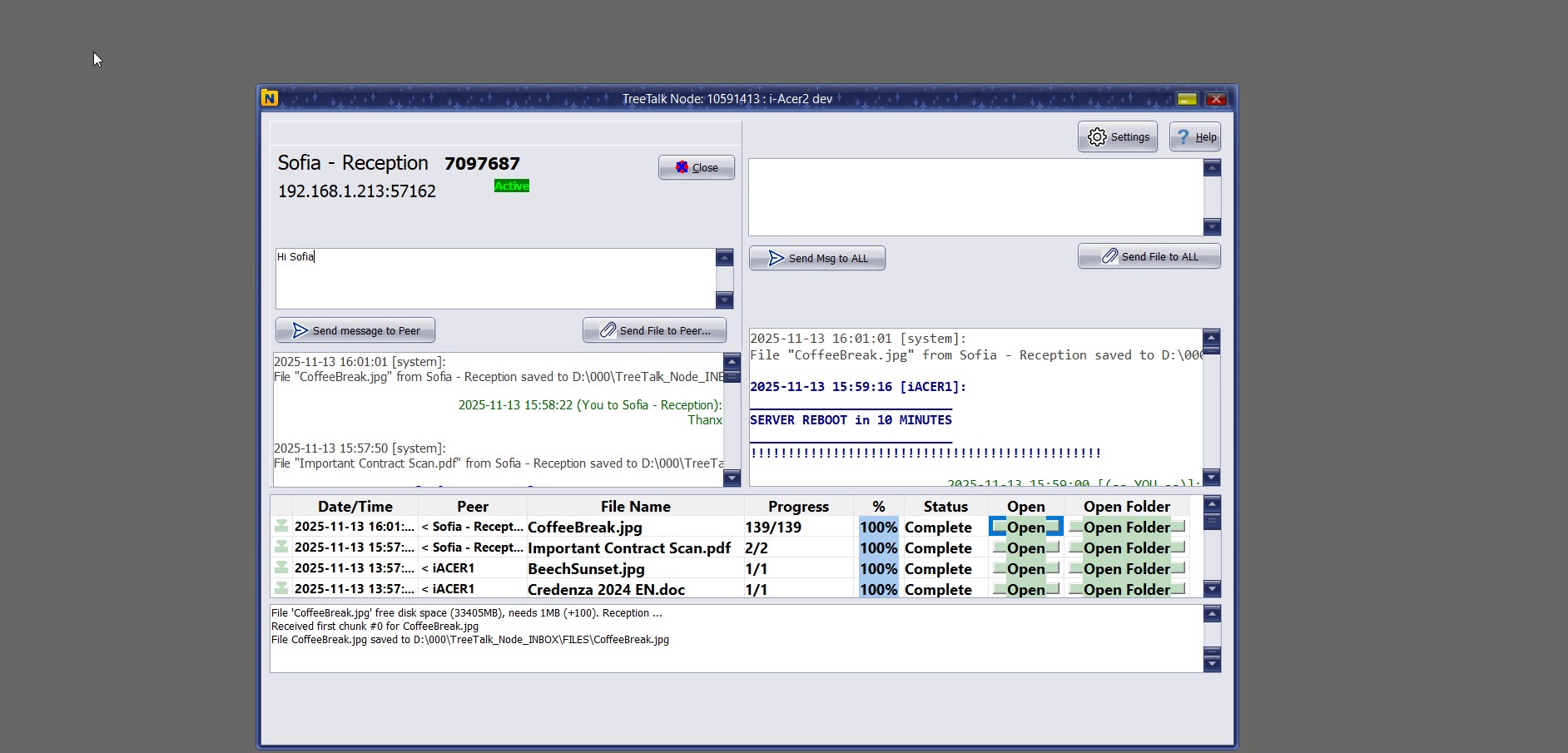The image size is (1568, 753).
Task: Open Folder for BeechSunset.jpg
Action: (1127, 568)
